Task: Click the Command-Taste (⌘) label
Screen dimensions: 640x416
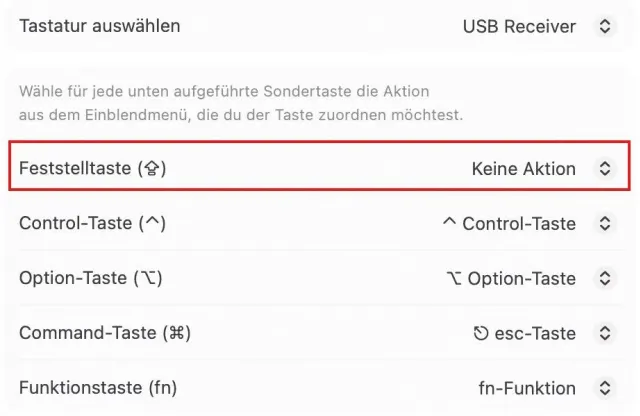Action: click(x=104, y=333)
